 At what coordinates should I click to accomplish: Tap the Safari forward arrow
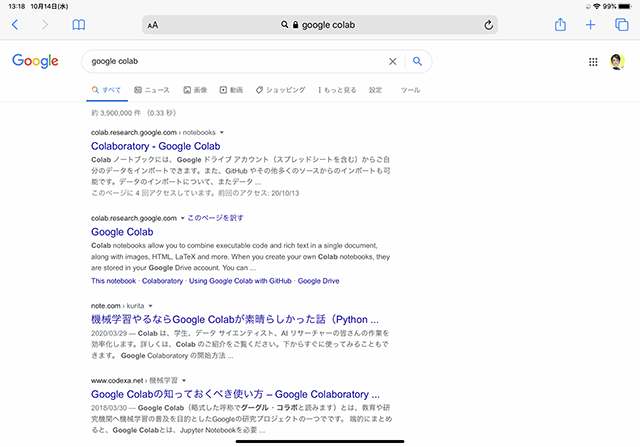(45, 25)
